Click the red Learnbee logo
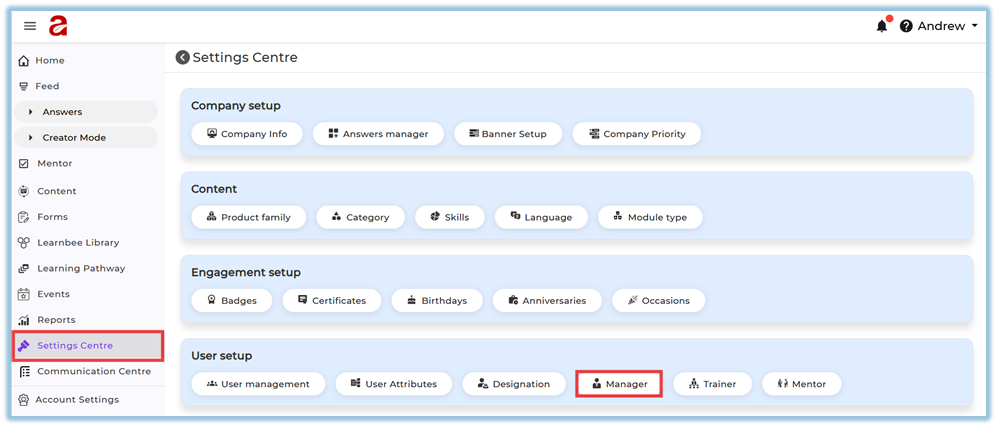Screen dimensions: 997x427 click(58, 26)
